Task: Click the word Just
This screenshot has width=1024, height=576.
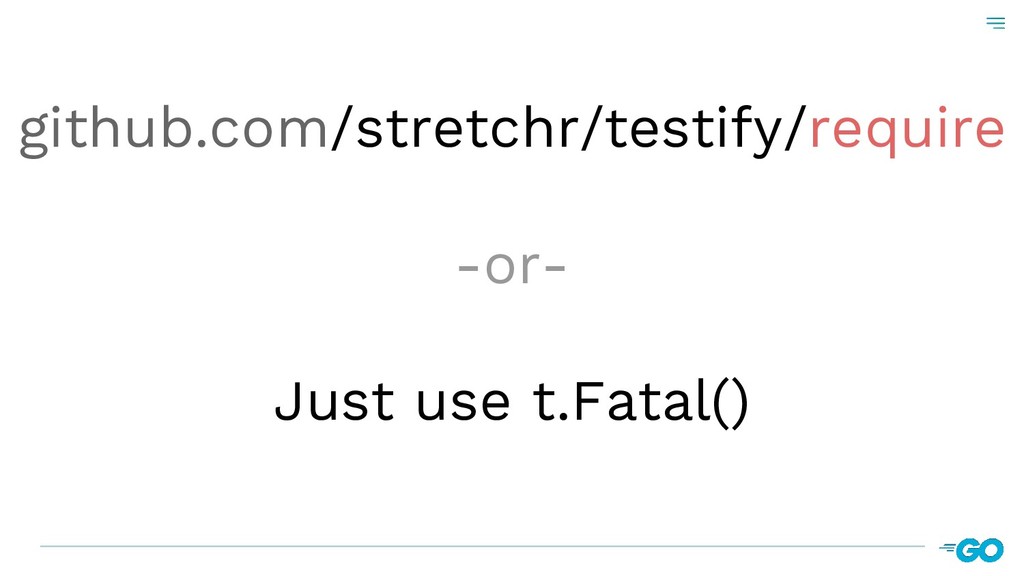Action: point(334,402)
